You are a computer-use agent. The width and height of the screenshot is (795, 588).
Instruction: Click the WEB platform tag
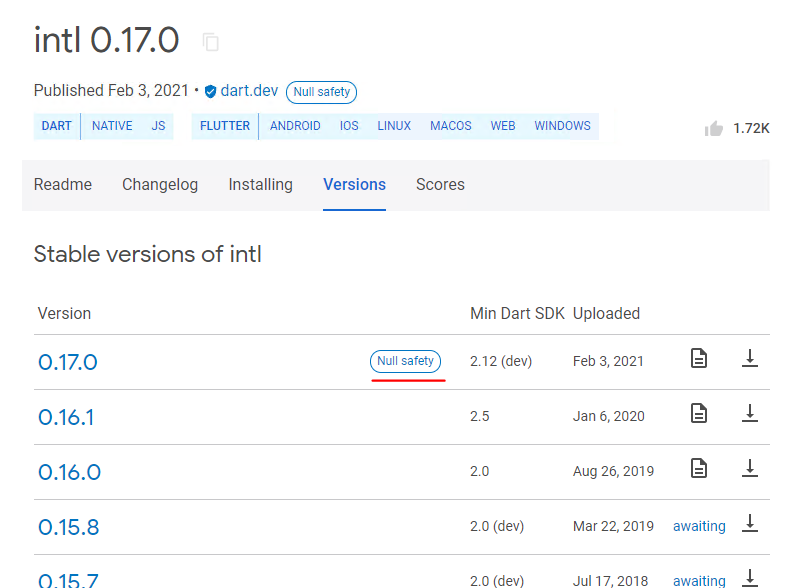(503, 126)
